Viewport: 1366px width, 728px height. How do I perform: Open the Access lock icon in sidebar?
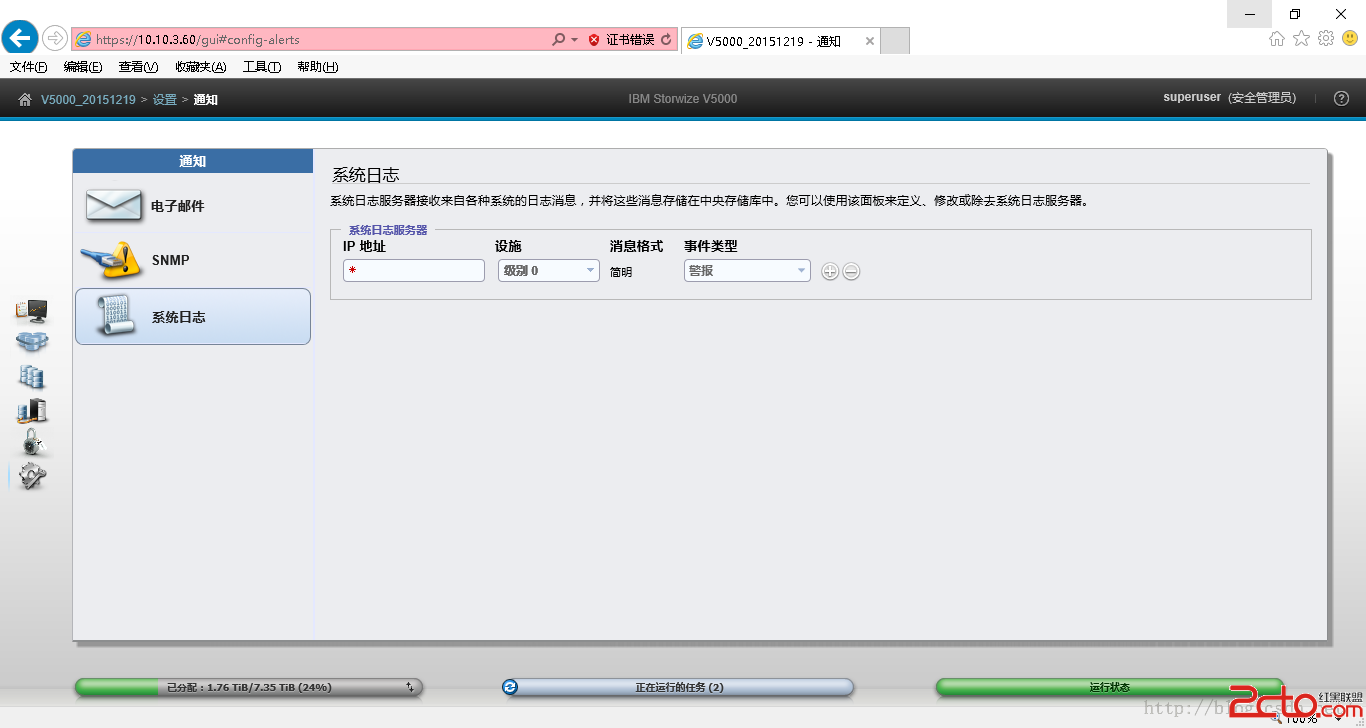(x=34, y=442)
